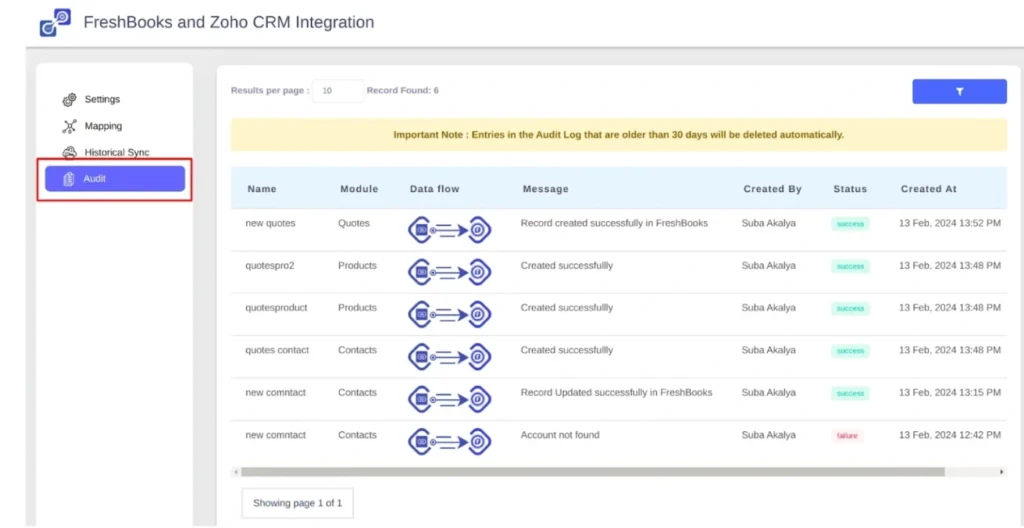Click the name 'new quotes'

coord(270,223)
